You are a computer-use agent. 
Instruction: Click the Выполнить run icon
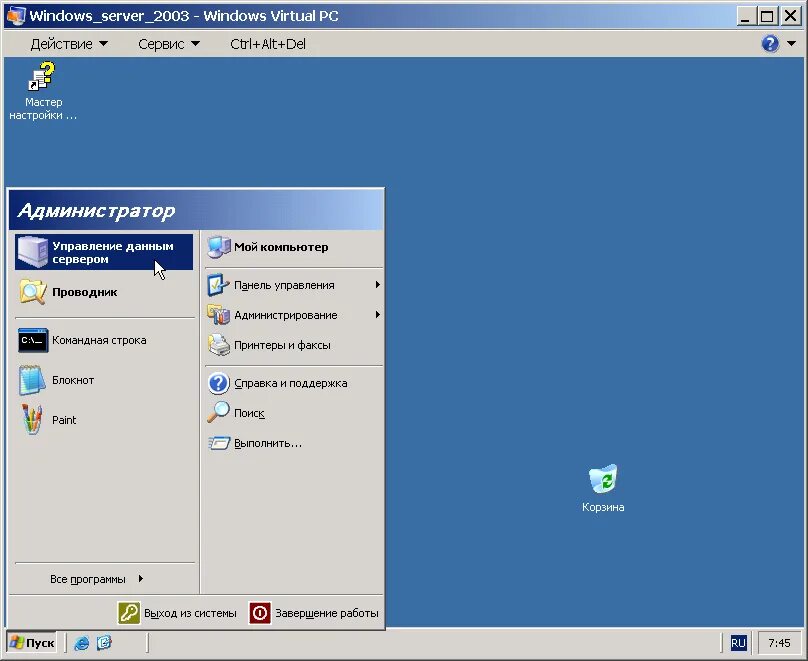[218, 443]
